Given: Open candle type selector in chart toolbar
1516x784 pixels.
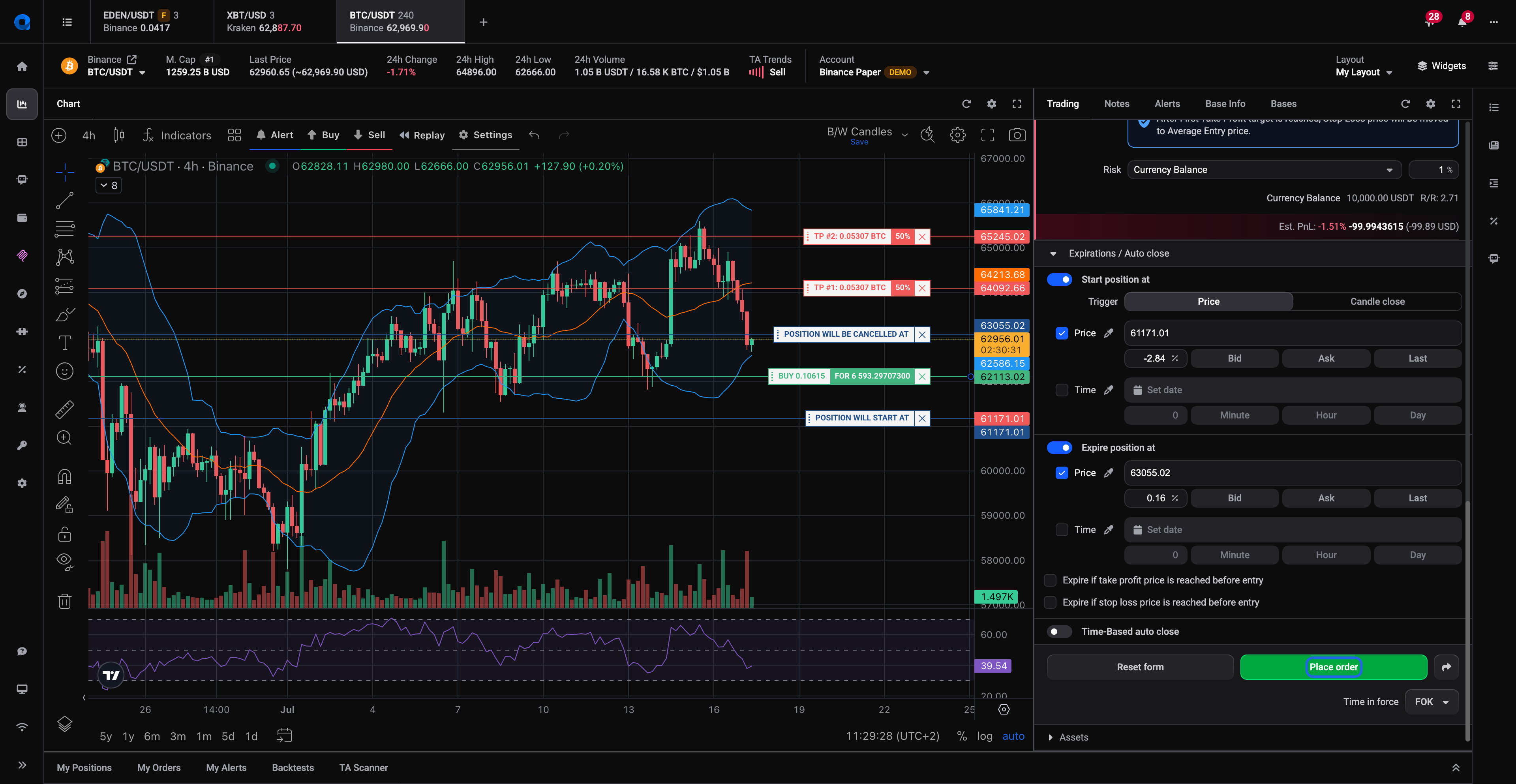Looking at the screenshot, I should click(x=118, y=135).
